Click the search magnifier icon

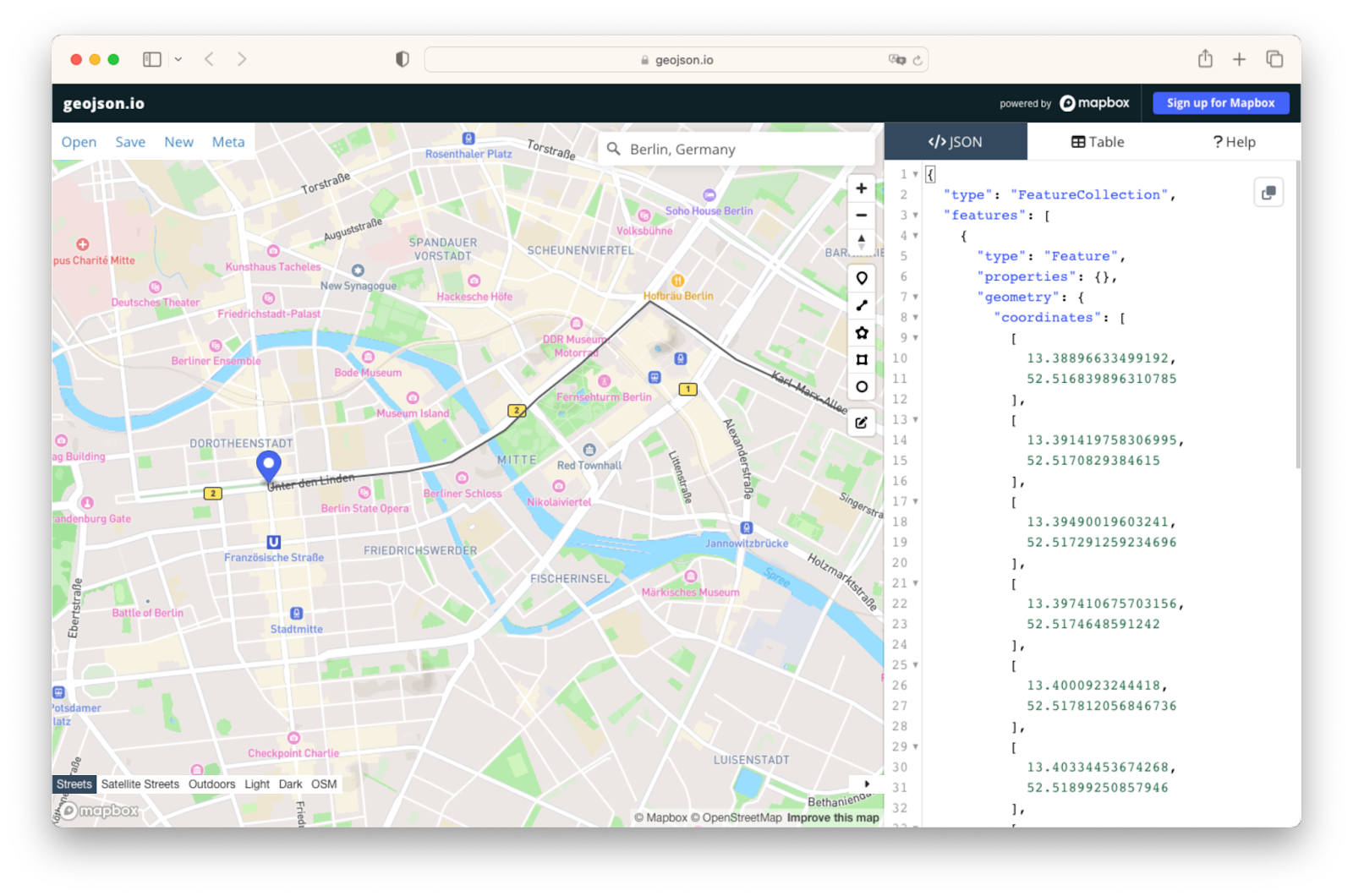614,149
